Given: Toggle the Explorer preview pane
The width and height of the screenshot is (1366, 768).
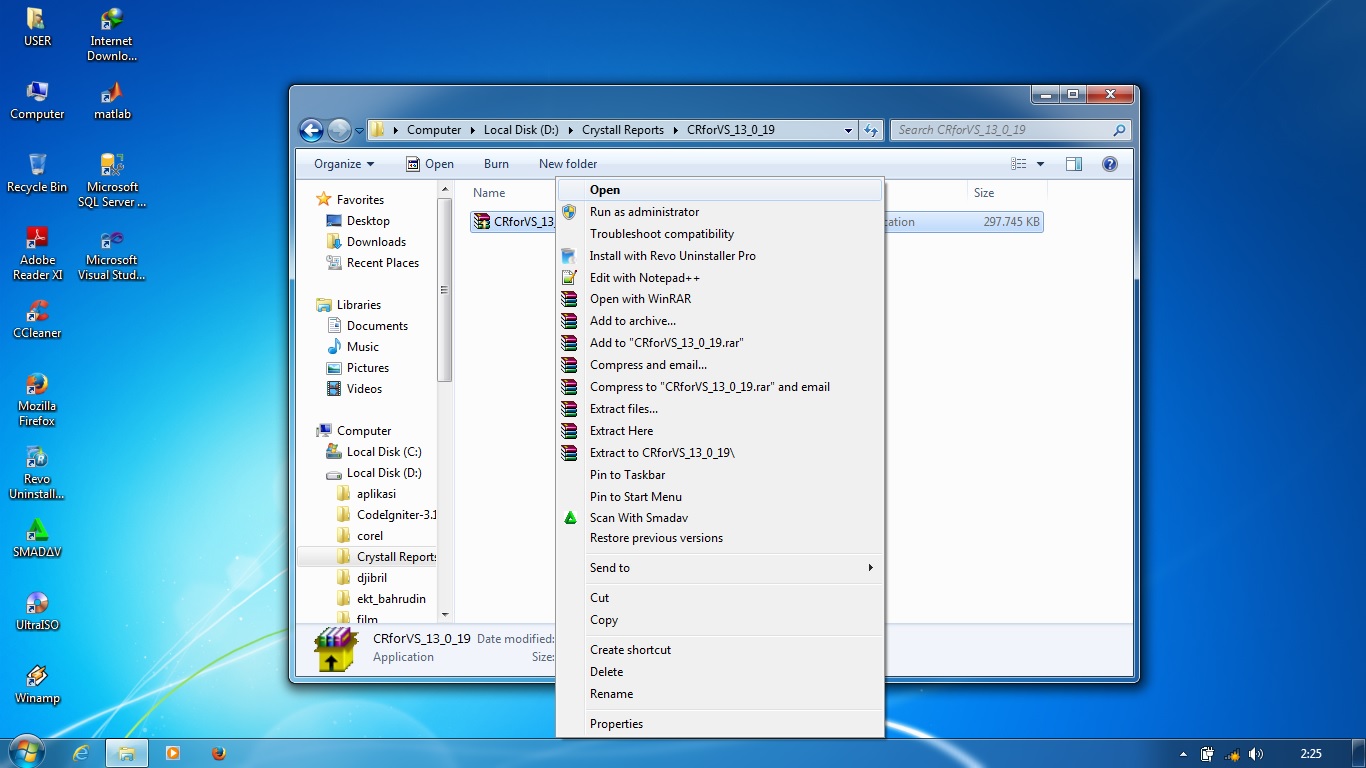Looking at the screenshot, I should click(1074, 164).
